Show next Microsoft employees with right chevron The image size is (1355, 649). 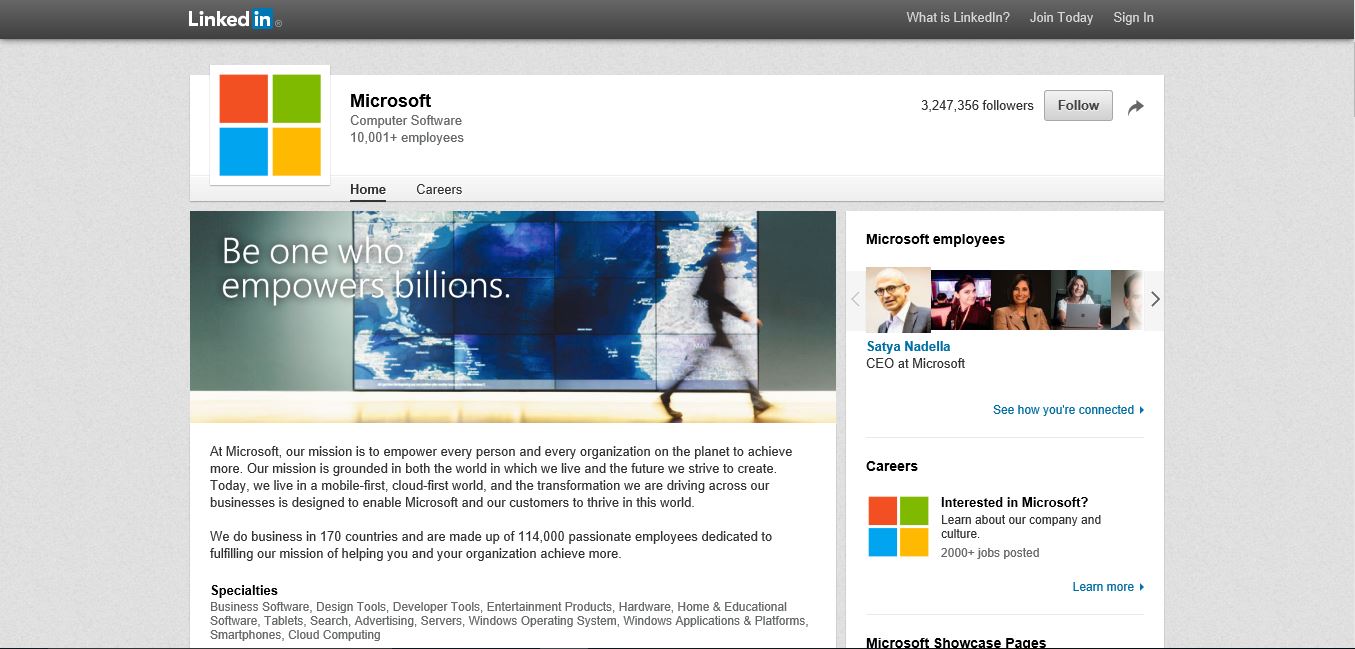pyautogui.click(x=1155, y=299)
